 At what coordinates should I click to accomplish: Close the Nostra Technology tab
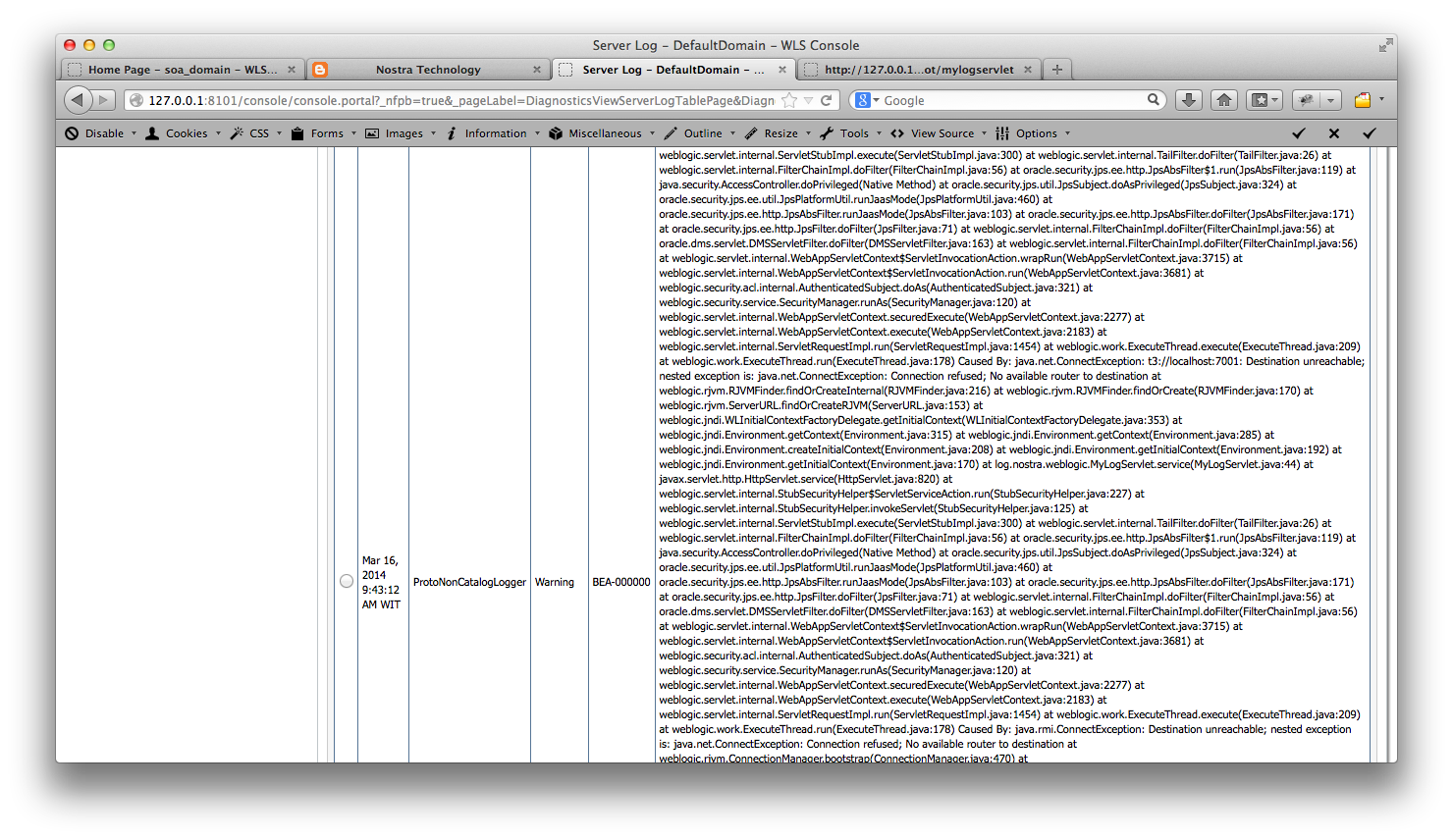[537, 70]
